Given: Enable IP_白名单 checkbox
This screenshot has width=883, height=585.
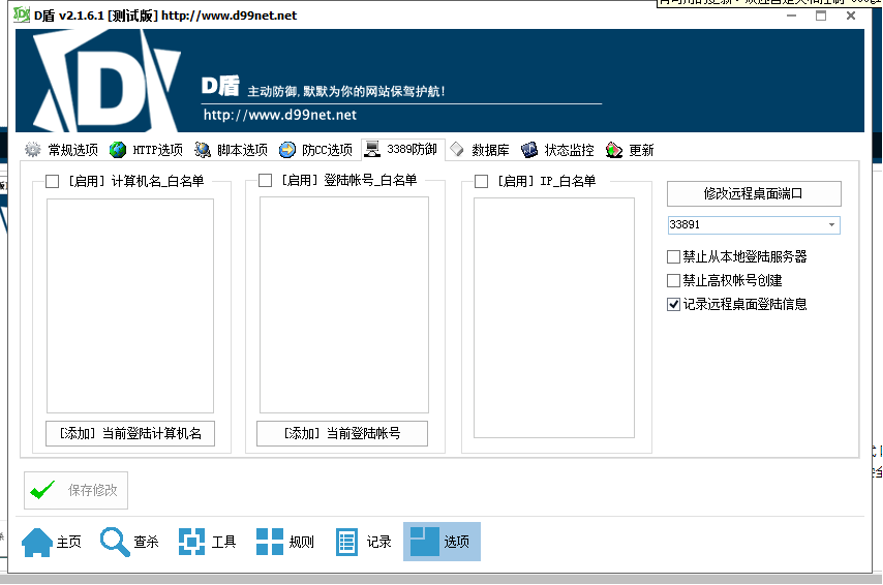Looking at the screenshot, I should [x=481, y=181].
